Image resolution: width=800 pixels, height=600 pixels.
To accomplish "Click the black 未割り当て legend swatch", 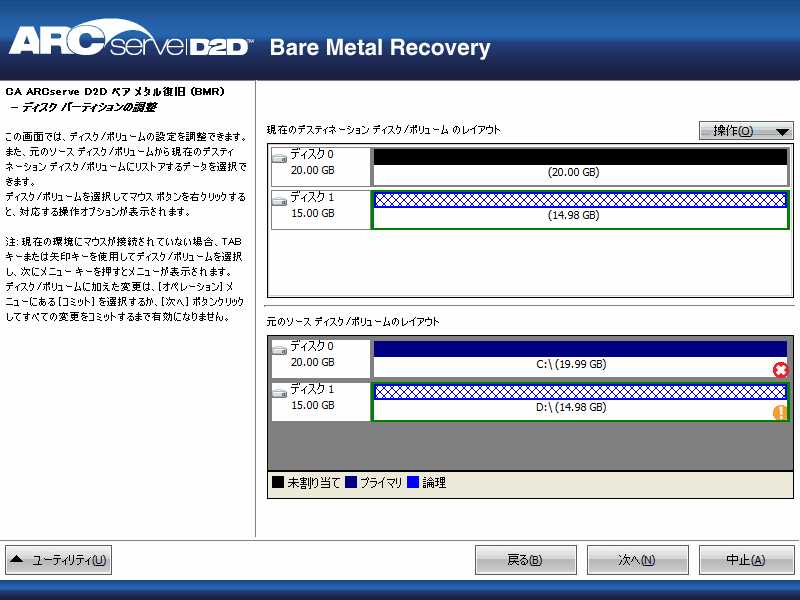I will pos(278,482).
